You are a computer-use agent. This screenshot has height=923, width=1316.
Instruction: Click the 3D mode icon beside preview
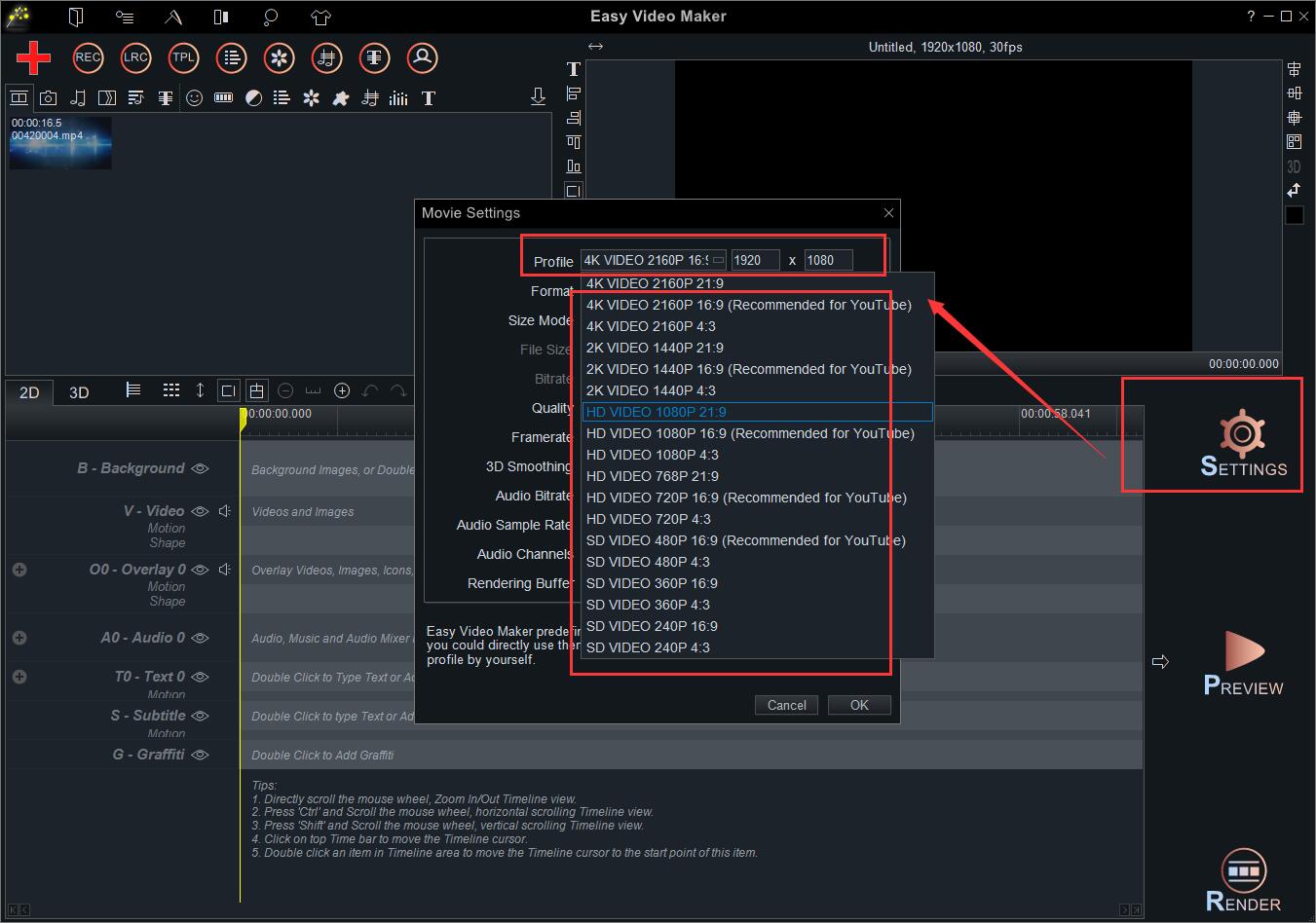pyautogui.click(x=1294, y=166)
